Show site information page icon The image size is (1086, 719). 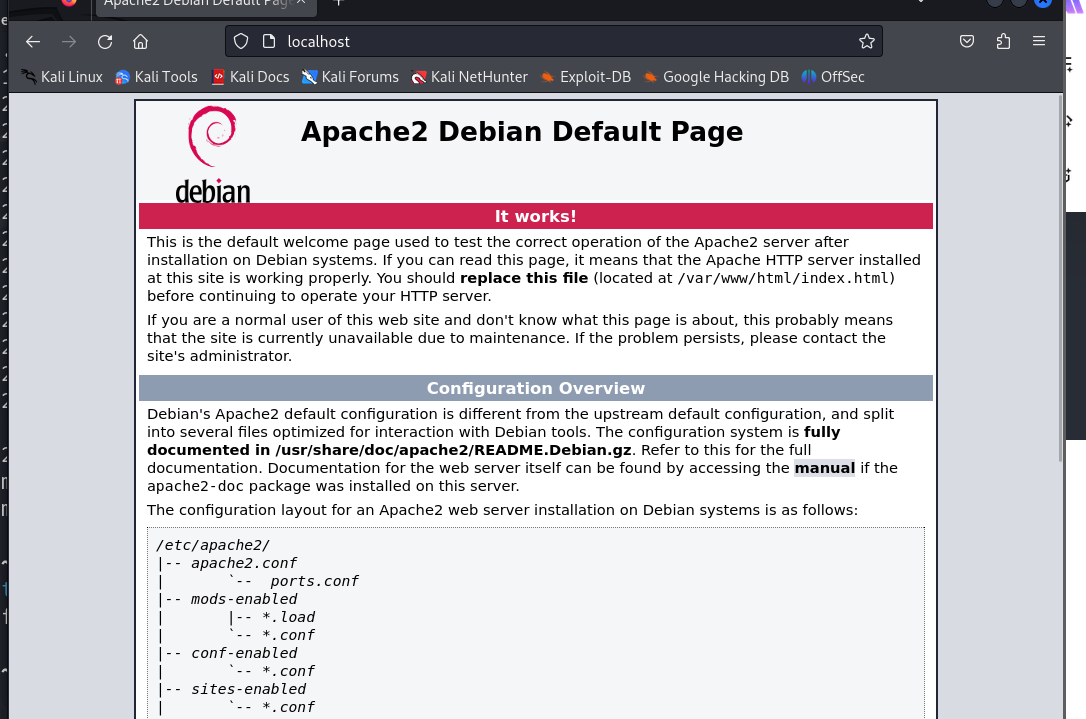[x=269, y=42]
